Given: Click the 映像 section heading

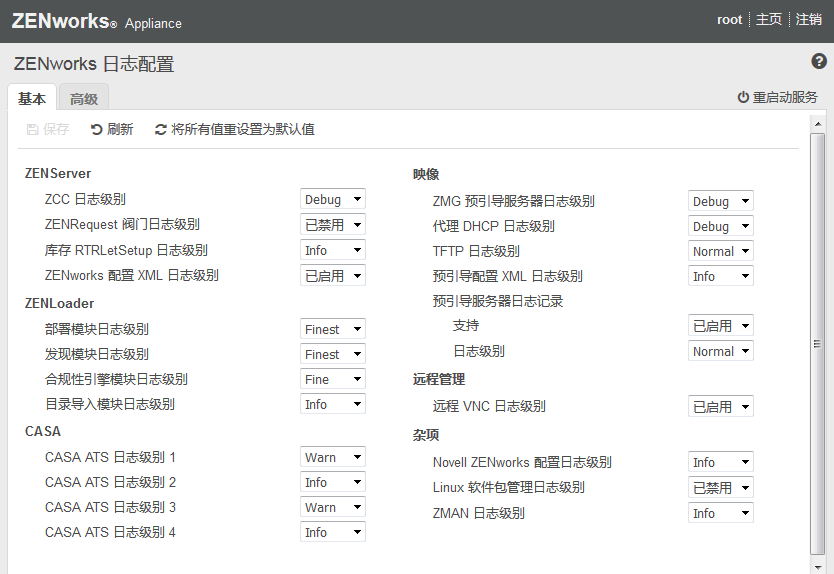Looking at the screenshot, I should (426, 174).
